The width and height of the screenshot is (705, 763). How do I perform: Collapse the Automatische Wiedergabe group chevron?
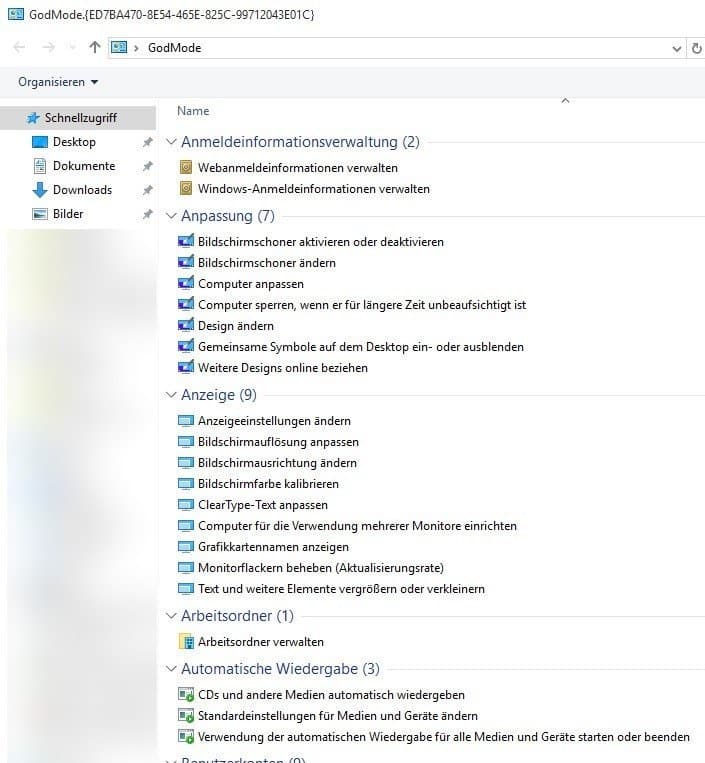point(171,669)
